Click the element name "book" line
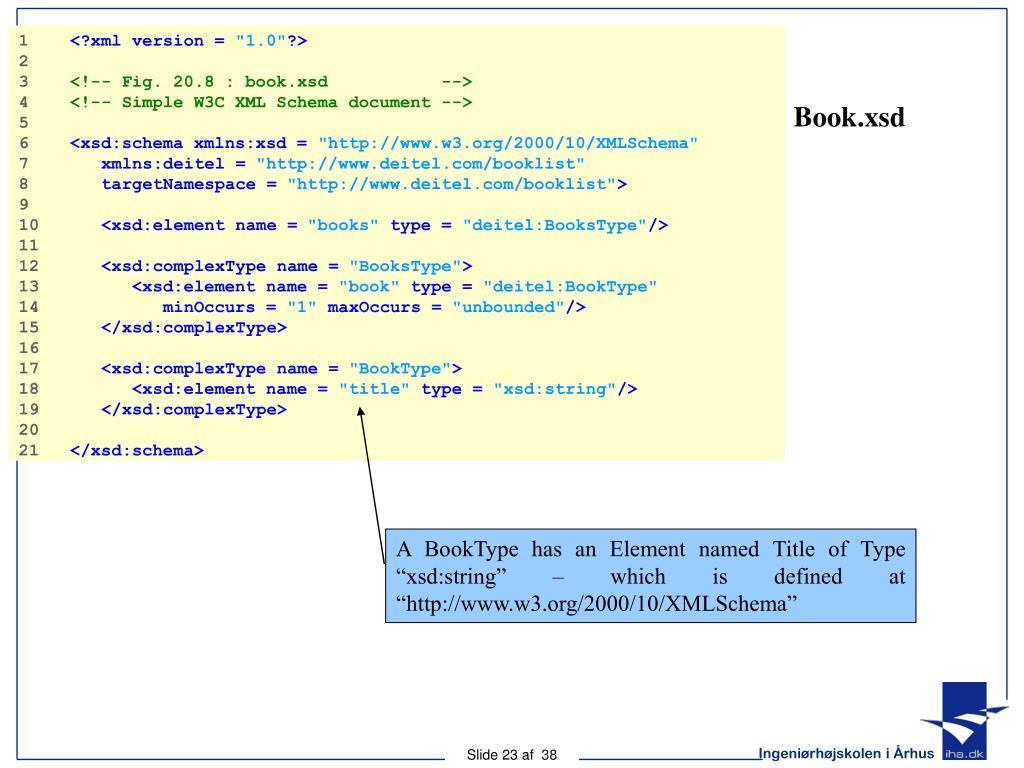This screenshot has width=1024, height=768. click(x=394, y=287)
